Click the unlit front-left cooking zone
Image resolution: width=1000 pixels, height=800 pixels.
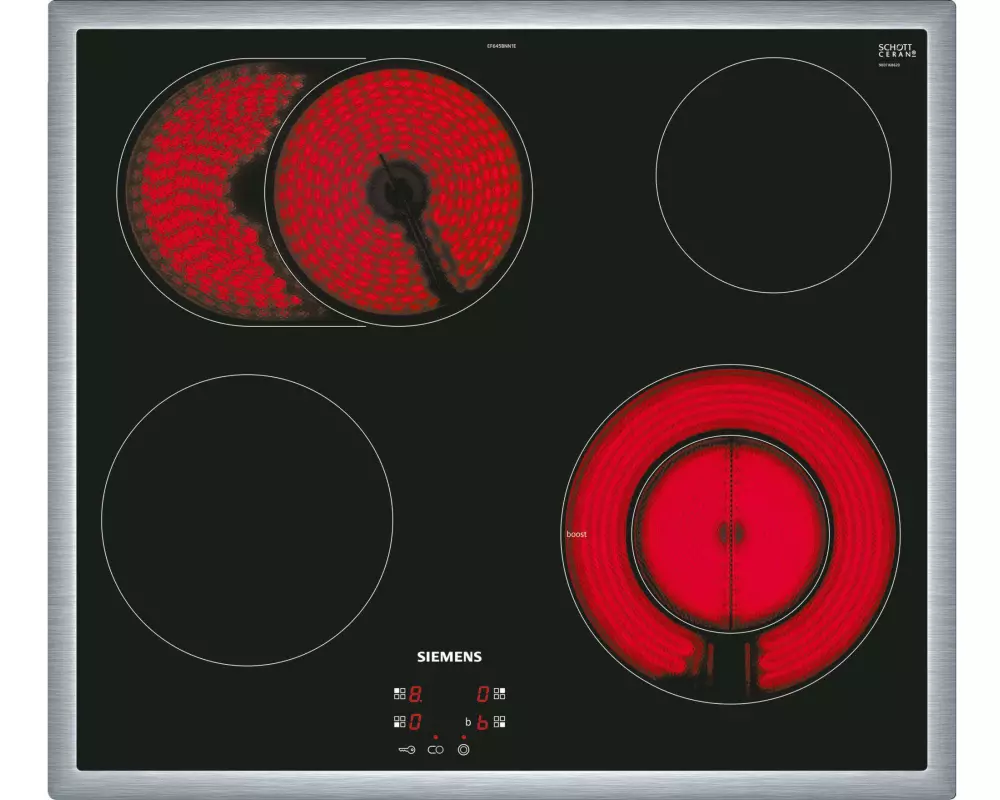(247, 518)
